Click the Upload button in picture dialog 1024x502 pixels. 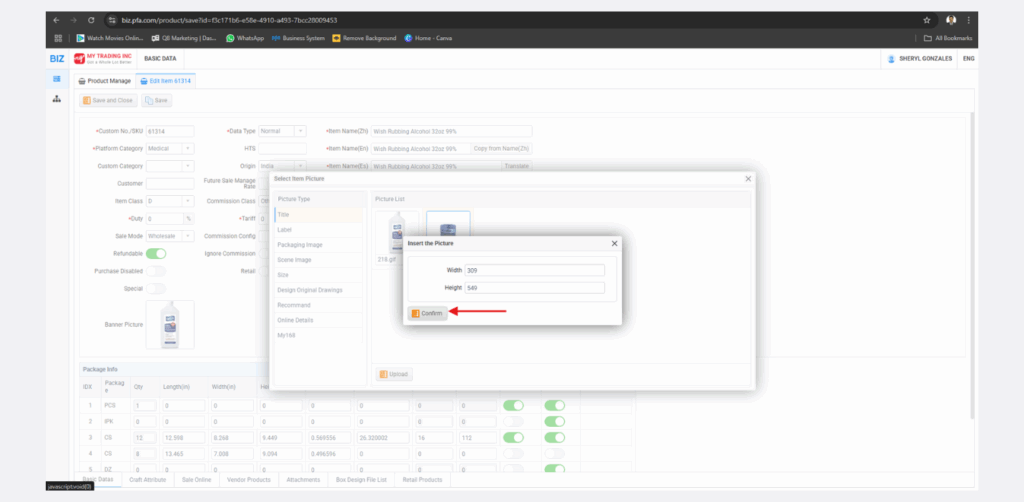click(x=393, y=374)
